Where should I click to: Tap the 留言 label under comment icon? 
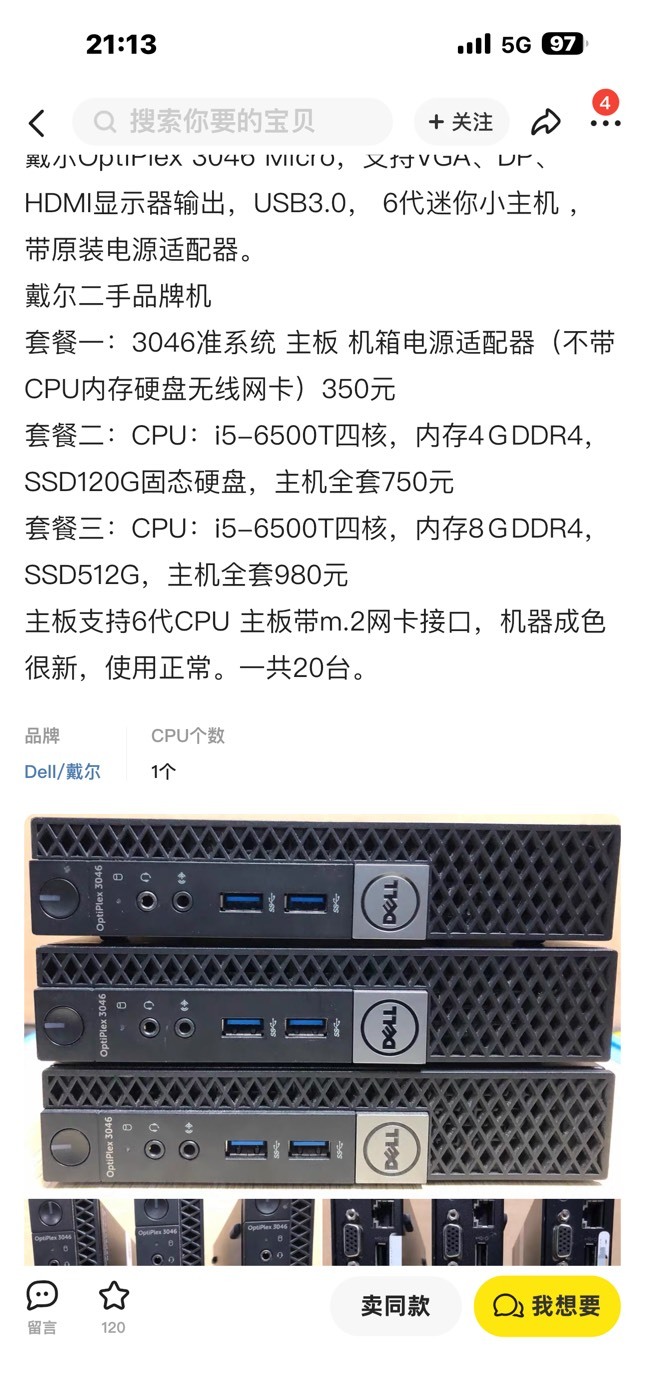[42, 1327]
